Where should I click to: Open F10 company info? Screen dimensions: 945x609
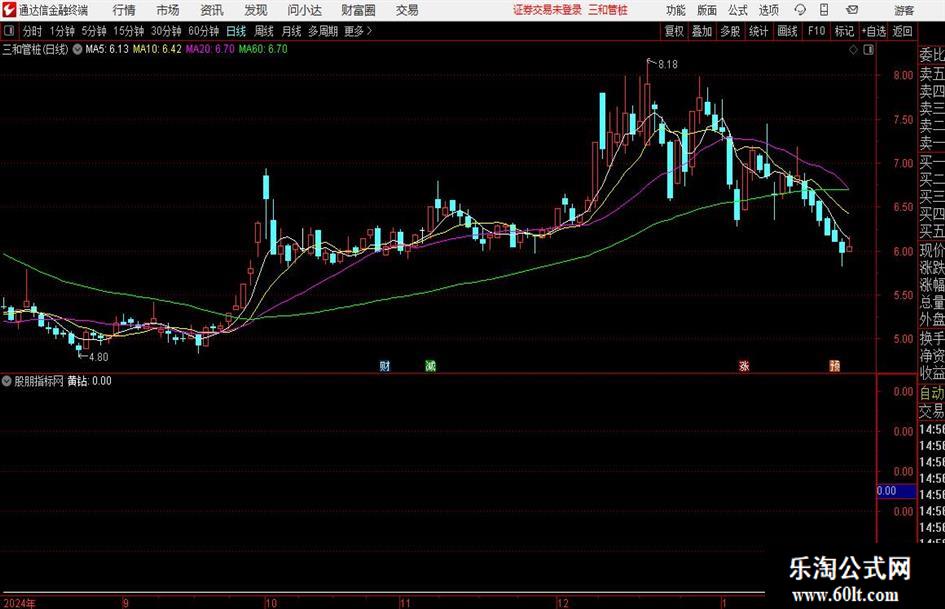(817, 31)
